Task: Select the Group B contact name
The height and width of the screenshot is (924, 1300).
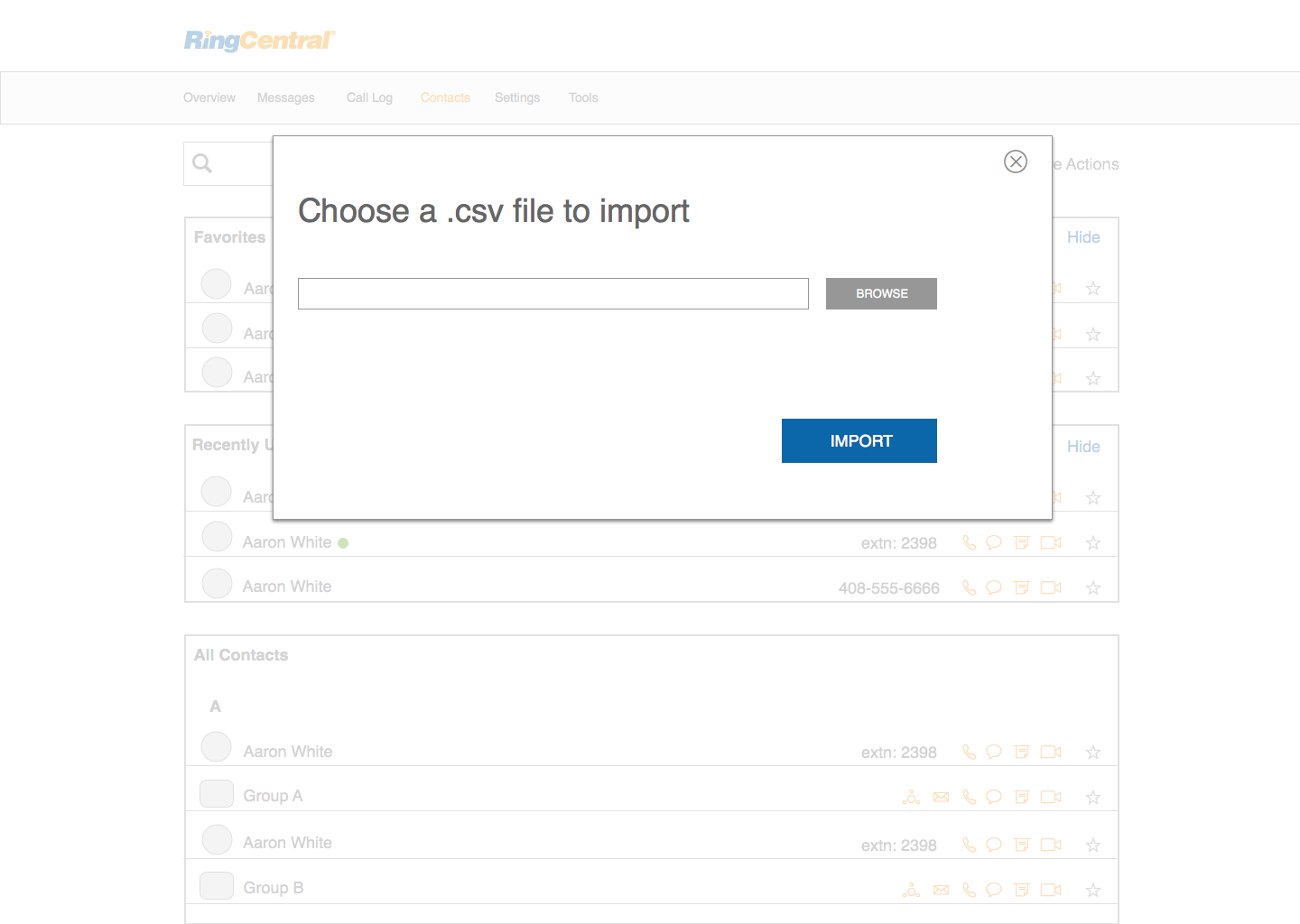Action: pos(274,888)
